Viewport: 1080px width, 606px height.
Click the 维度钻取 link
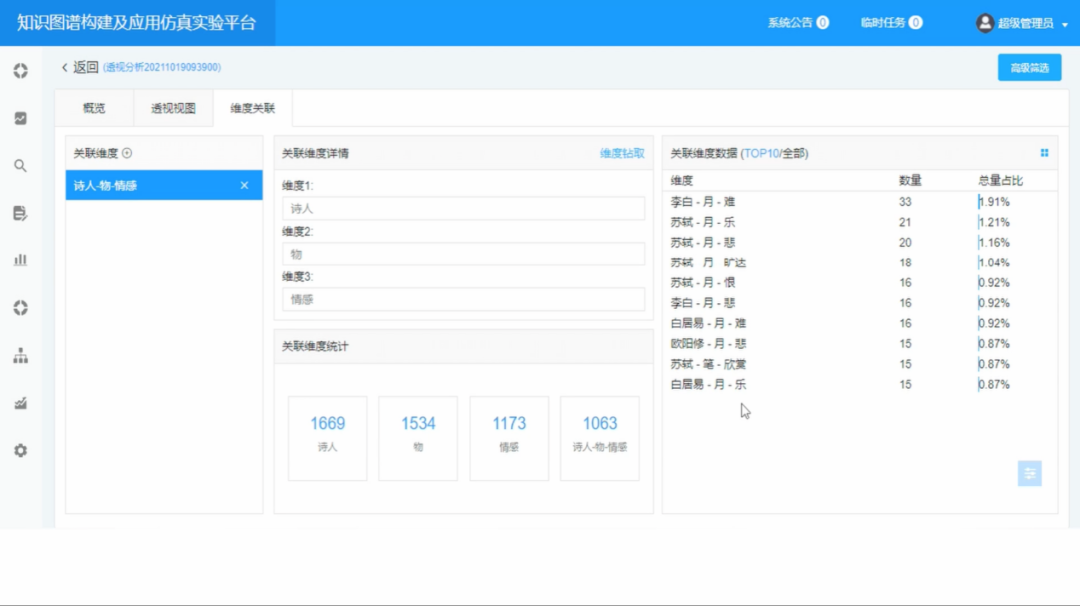[622, 153]
